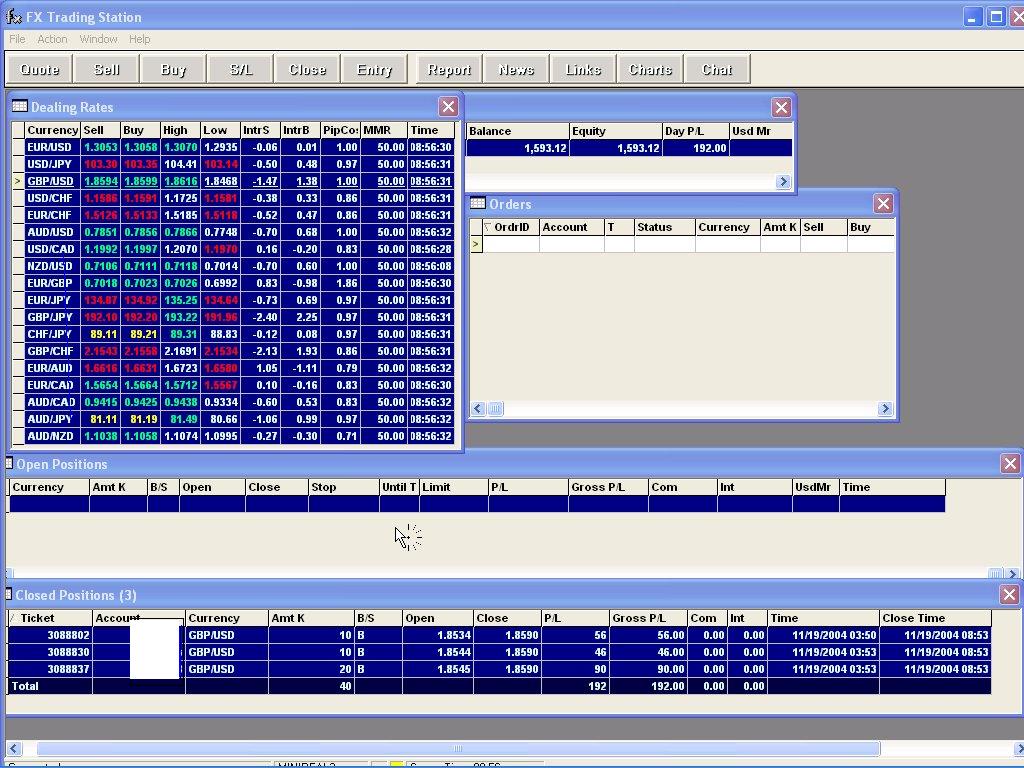Click the FX Trading Station app icon
This screenshot has width=1024, height=768.
pyautogui.click(x=13, y=16)
